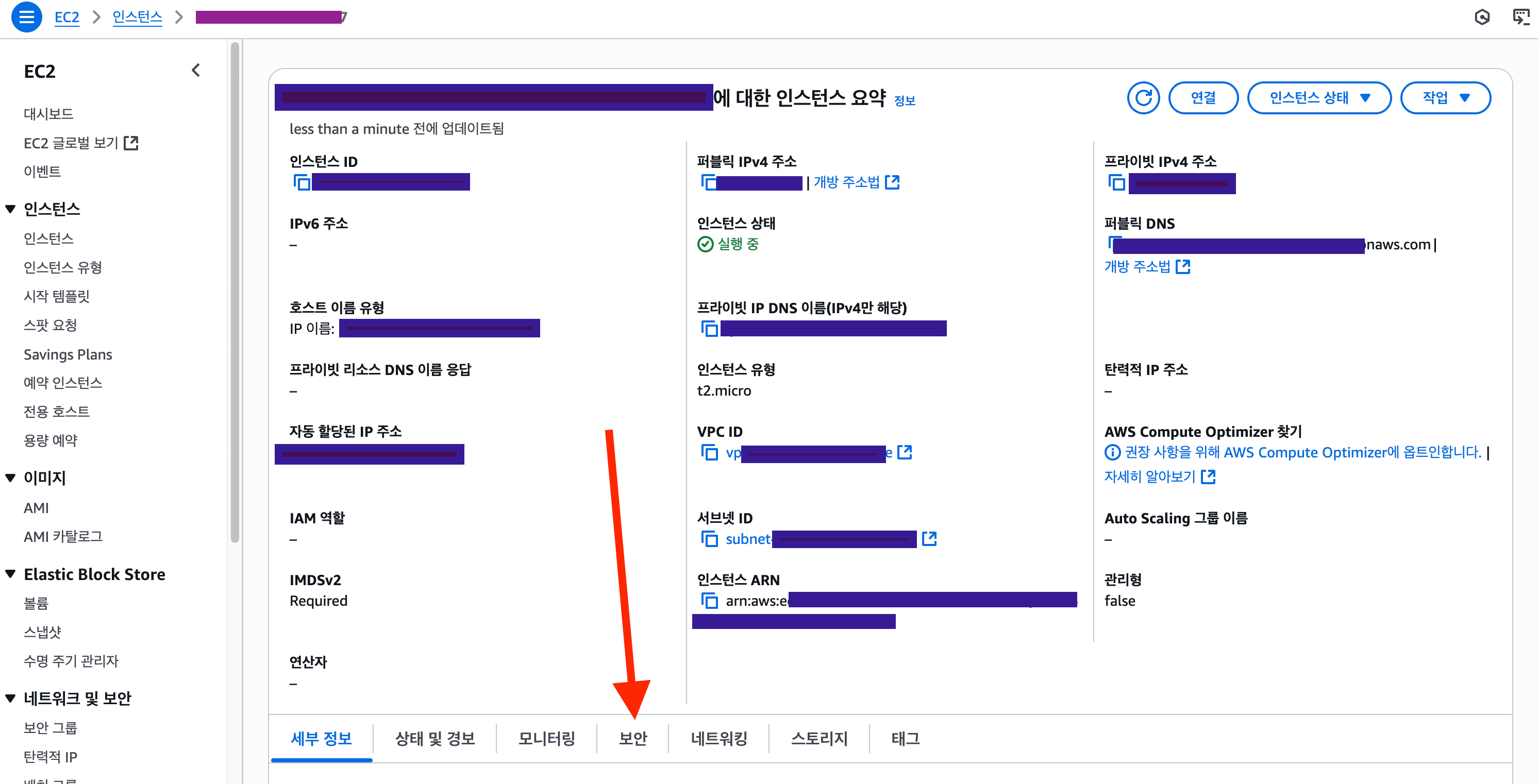Collapse the 네트워크 및 보안 section
Image resolution: width=1538 pixels, height=784 pixels.
pyautogui.click(x=10, y=698)
